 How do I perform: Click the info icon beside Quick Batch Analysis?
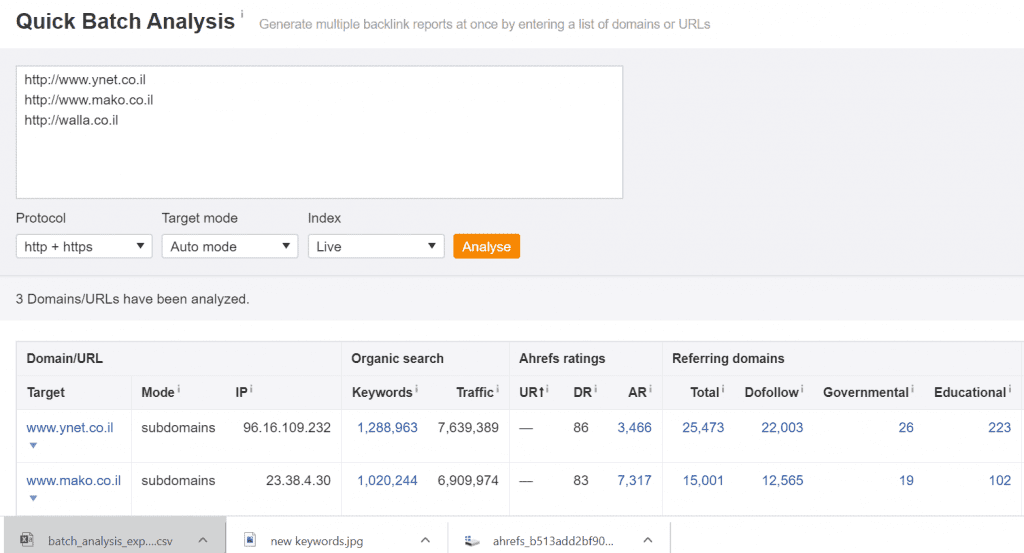[x=242, y=14]
